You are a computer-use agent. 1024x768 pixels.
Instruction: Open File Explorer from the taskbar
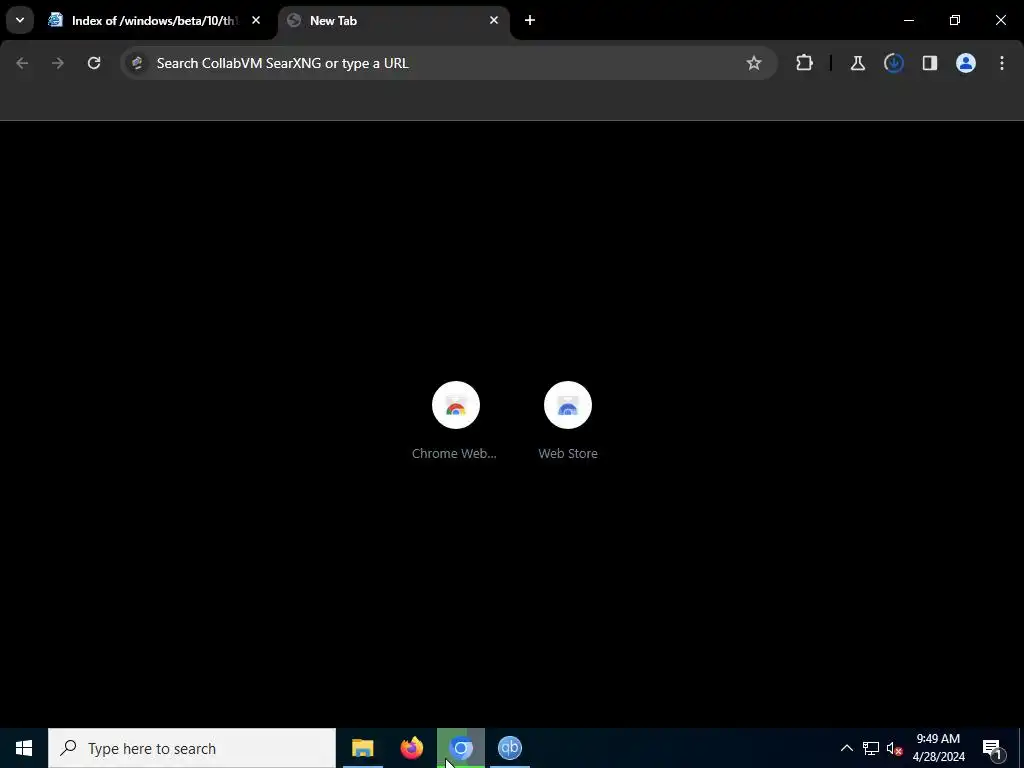tap(362, 748)
